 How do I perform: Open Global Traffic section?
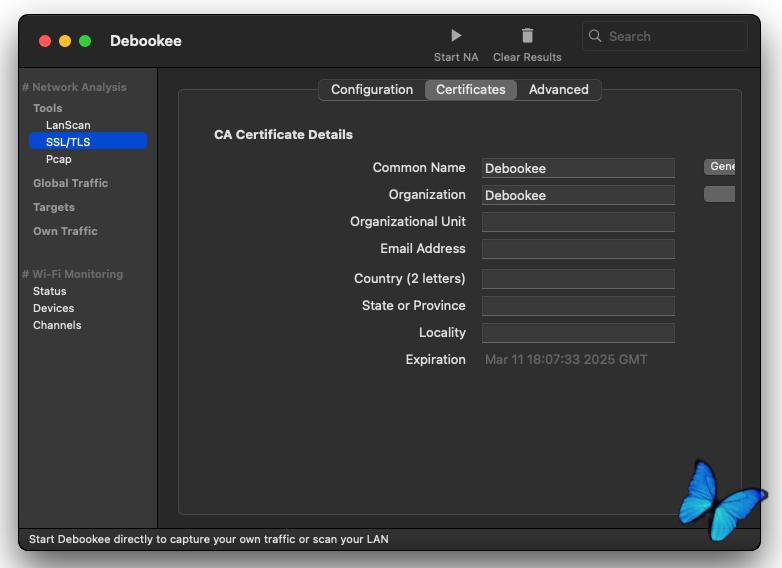pos(70,183)
